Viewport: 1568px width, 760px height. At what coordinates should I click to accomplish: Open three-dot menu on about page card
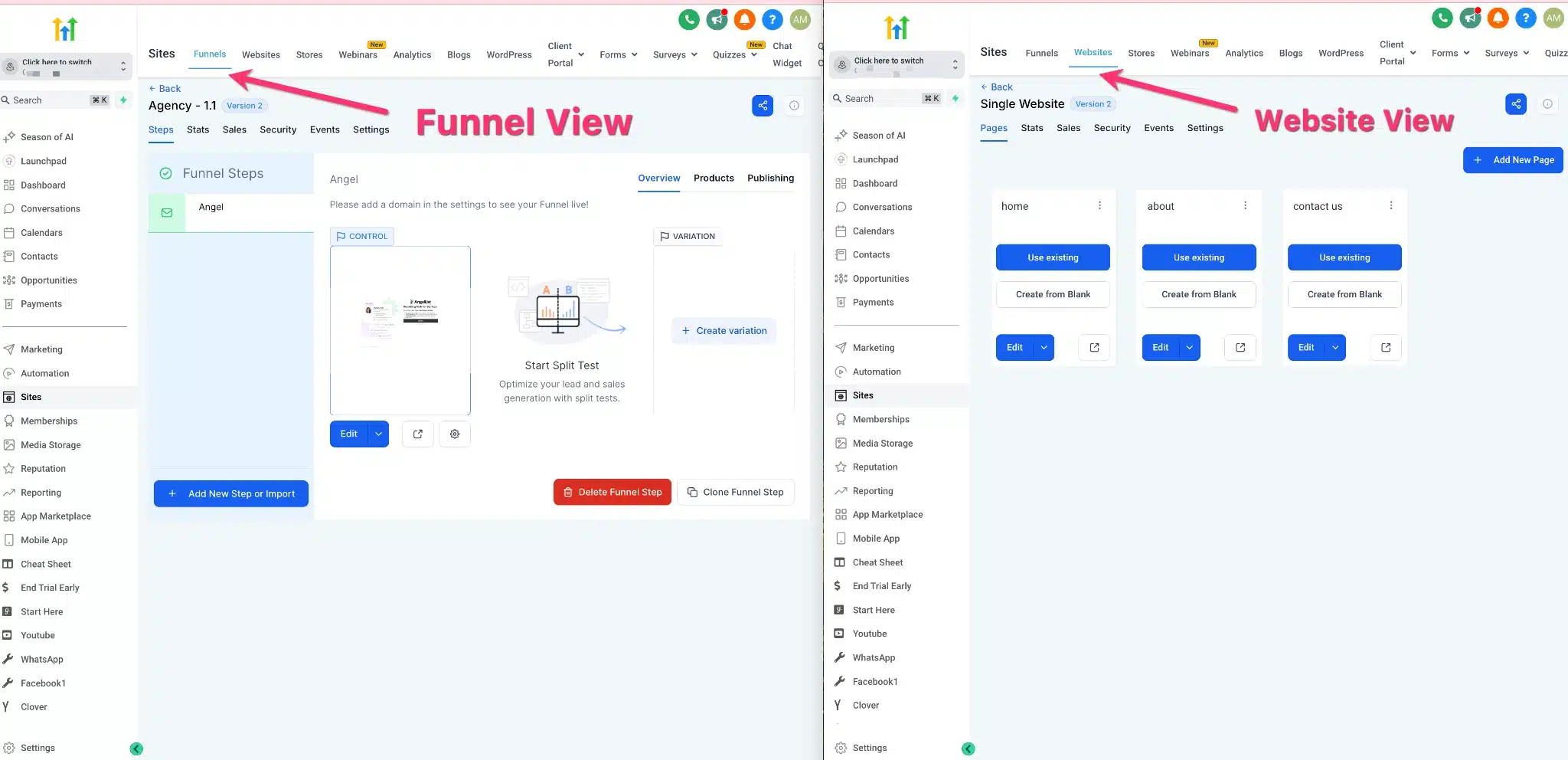pos(1245,205)
